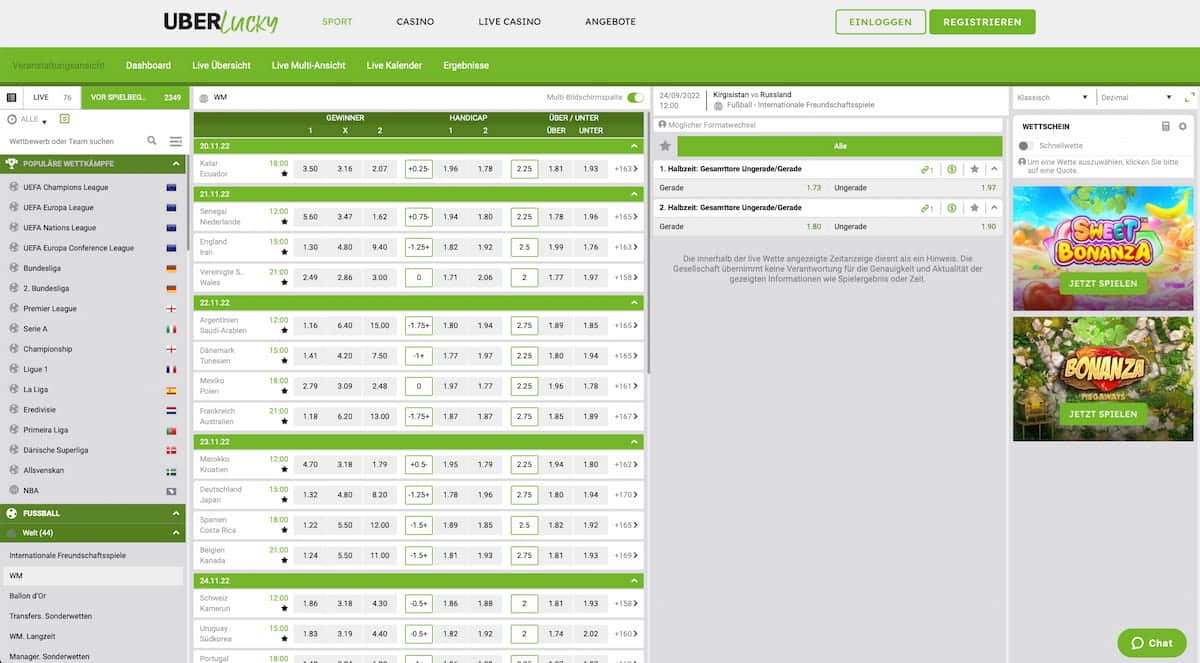Select the green Alle markets button
Screen dimensions: 1200x663
[840, 146]
